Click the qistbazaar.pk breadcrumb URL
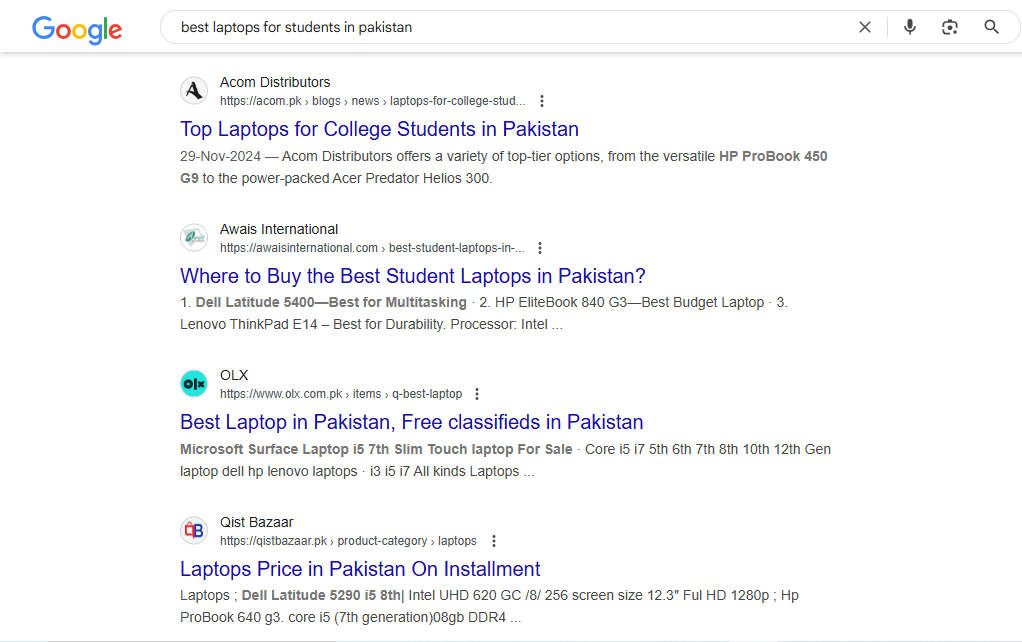The width and height of the screenshot is (1022, 642). click(x=348, y=541)
